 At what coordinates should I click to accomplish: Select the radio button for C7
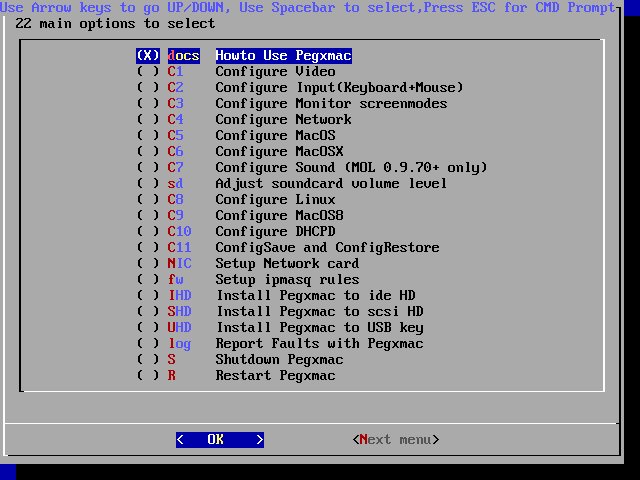pyautogui.click(x=148, y=167)
